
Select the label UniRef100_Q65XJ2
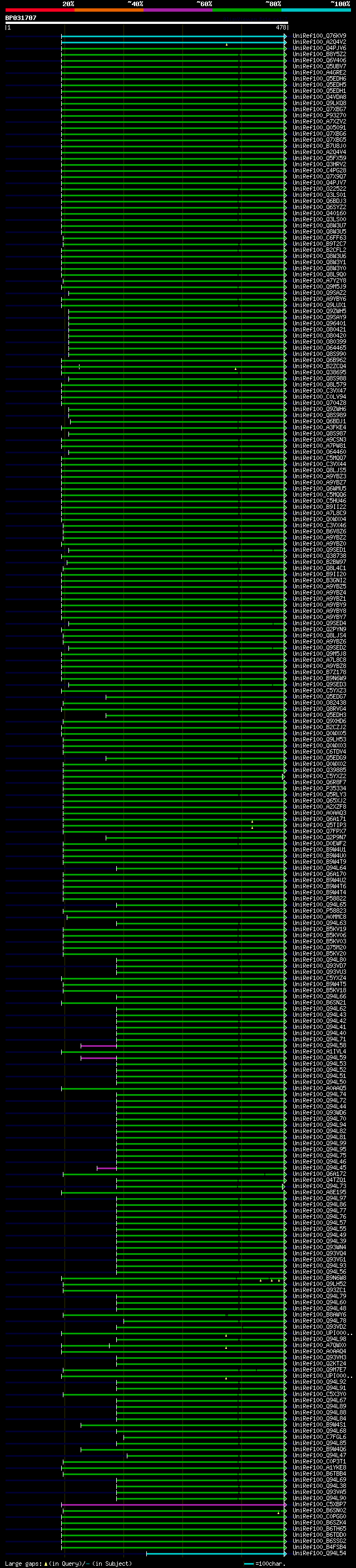click(319, 801)
